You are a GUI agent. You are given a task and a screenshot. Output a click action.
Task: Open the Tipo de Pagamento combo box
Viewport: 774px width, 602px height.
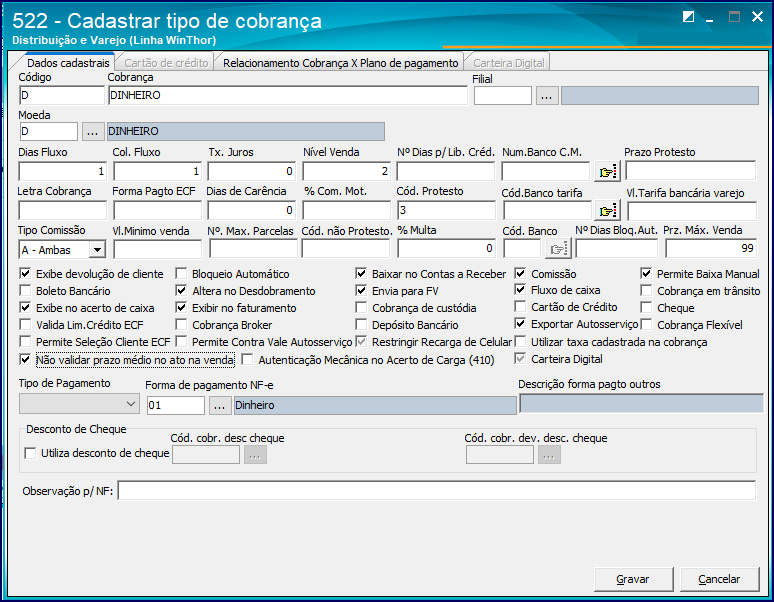(79, 404)
